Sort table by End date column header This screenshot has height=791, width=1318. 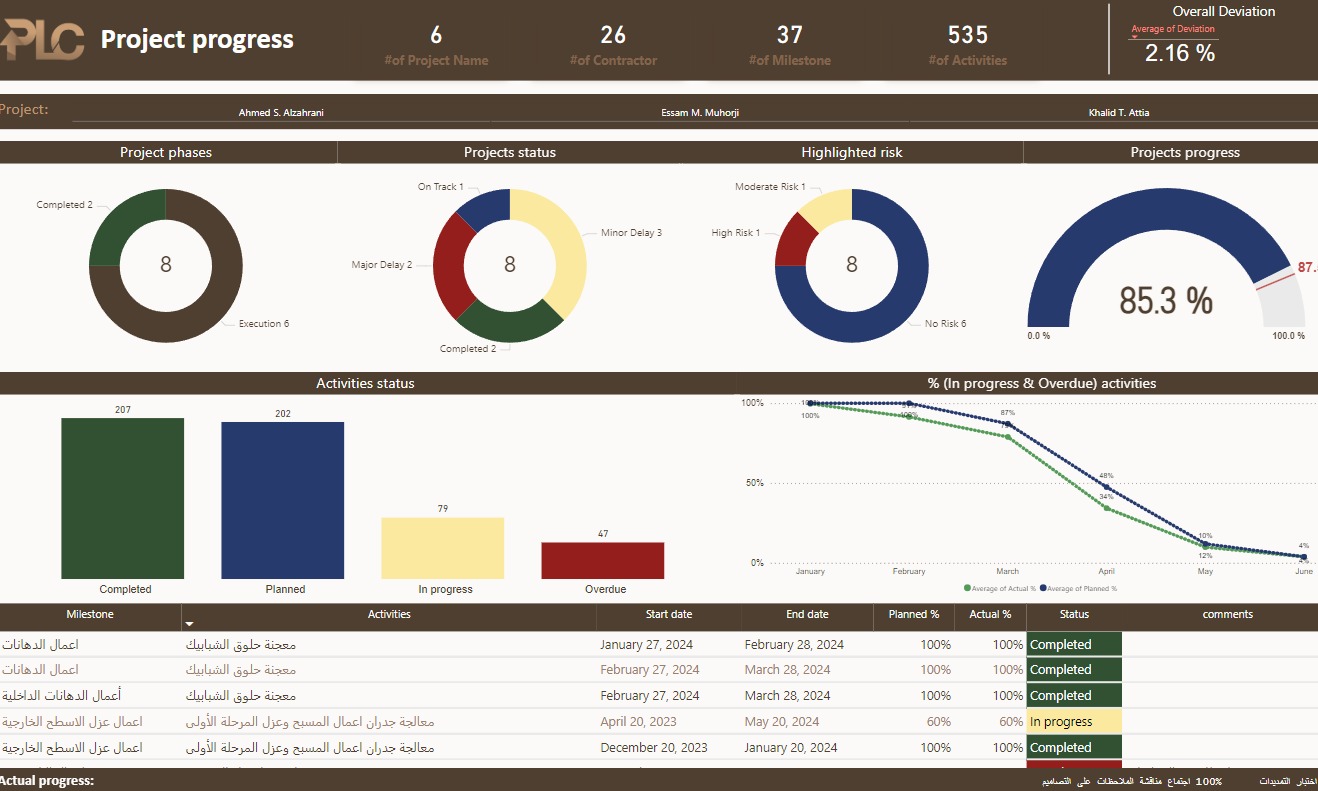tap(807, 614)
